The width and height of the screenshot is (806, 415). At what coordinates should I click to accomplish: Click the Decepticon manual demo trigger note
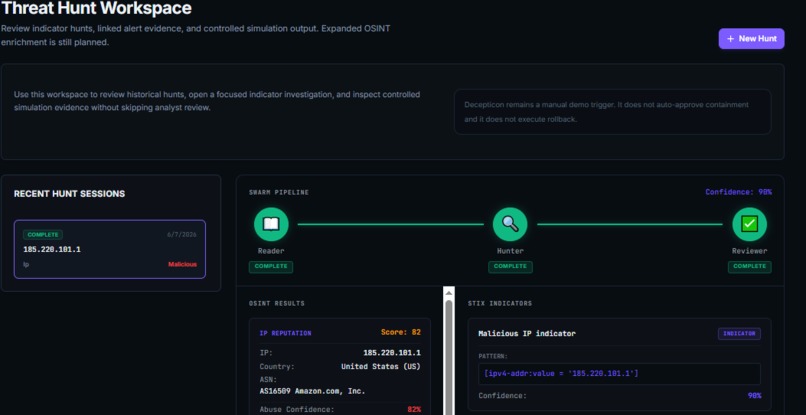(613, 112)
